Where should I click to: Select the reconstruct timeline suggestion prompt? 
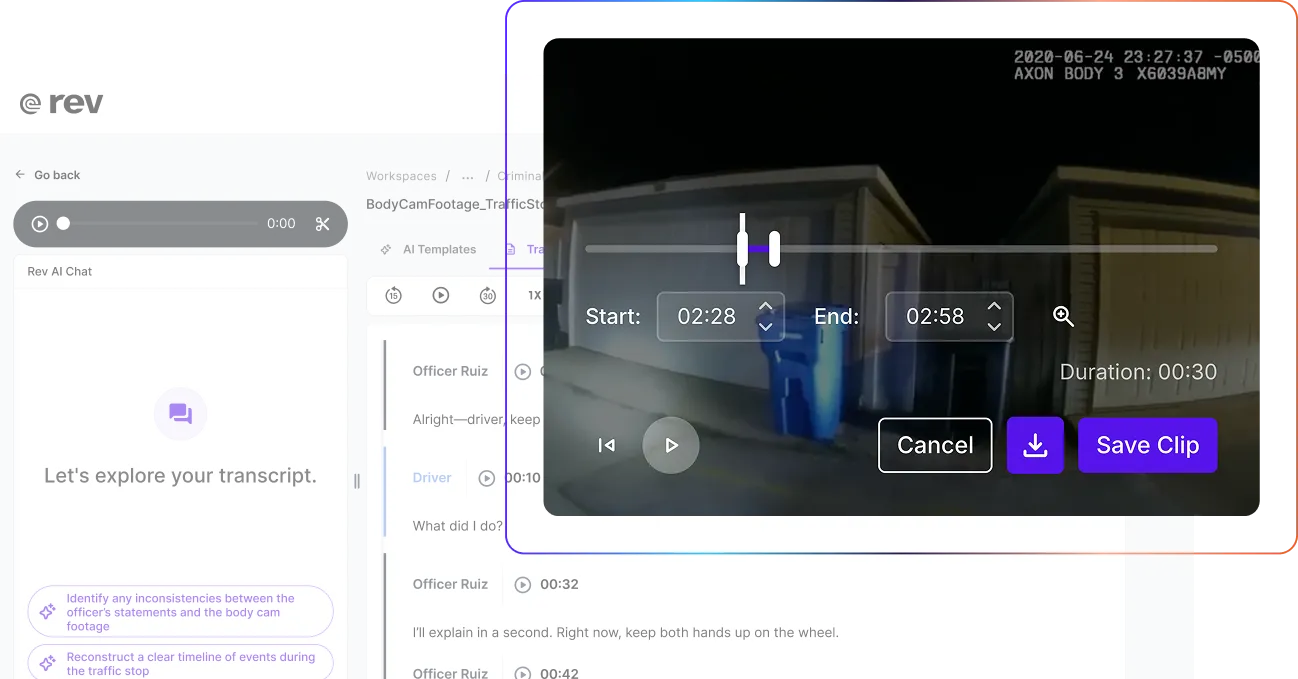180,663
